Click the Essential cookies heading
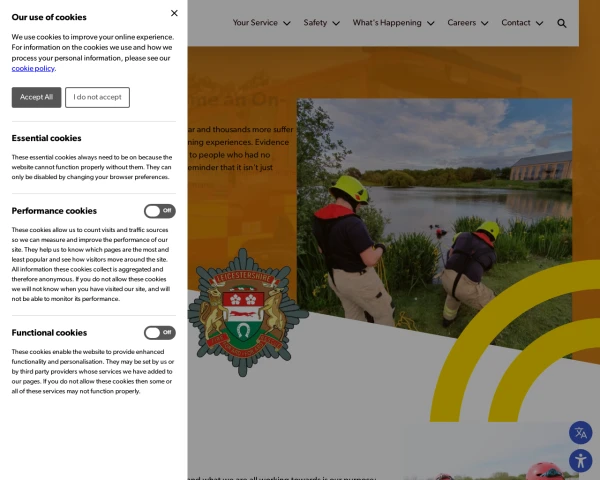Viewport: 600px width, 480px height. [46, 138]
